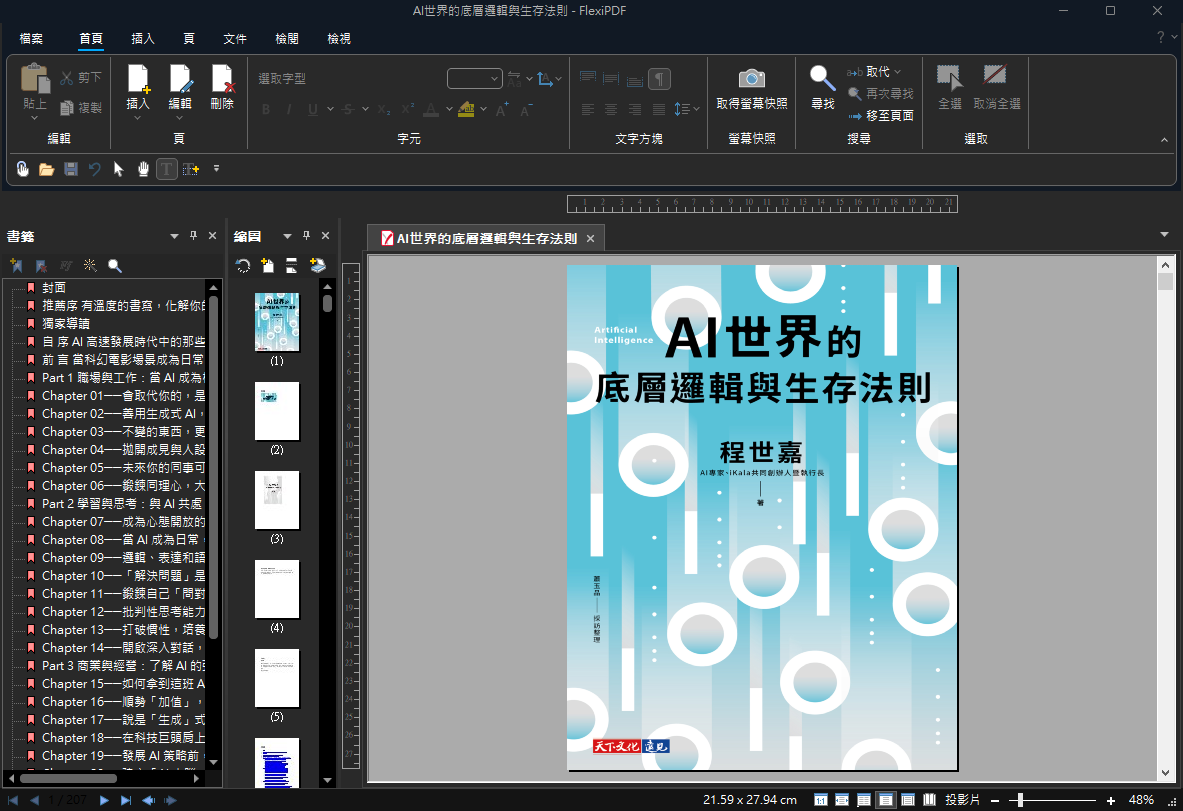Click the search bookmarks magnifier icon
The height and width of the screenshot is (811, 1183).
[115, 266]
